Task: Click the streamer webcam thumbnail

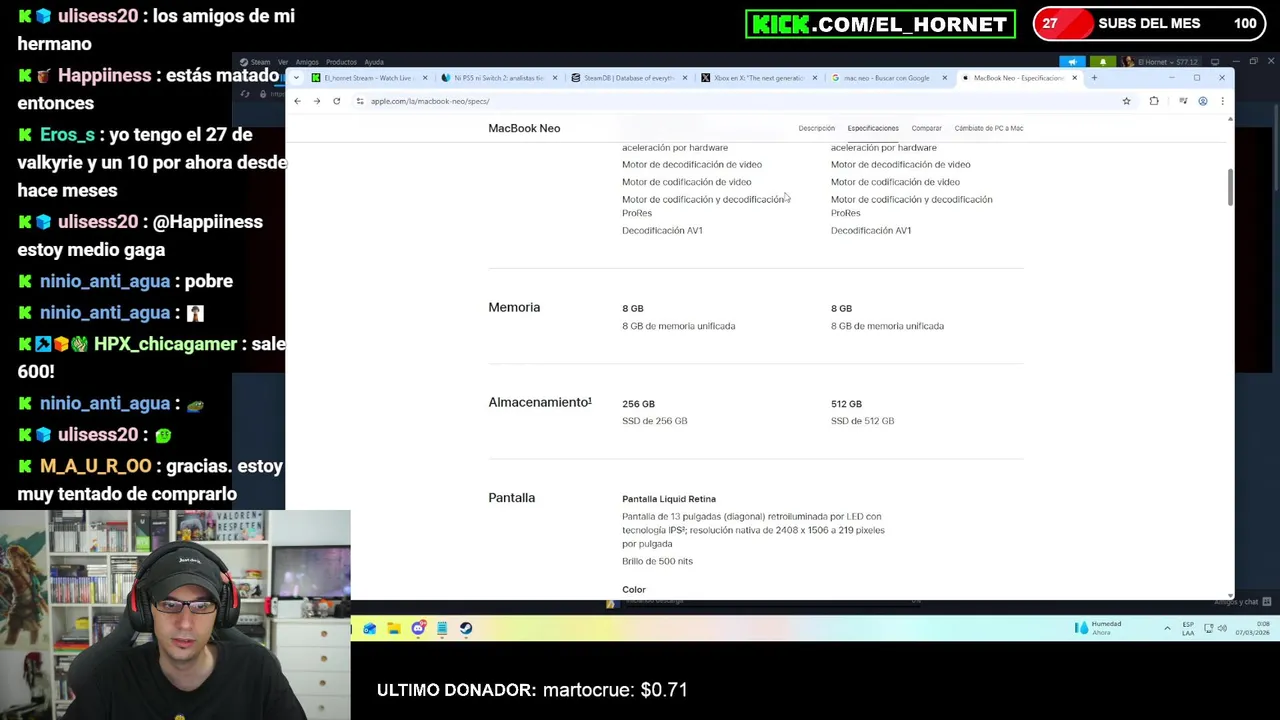Action: [175, 615]
